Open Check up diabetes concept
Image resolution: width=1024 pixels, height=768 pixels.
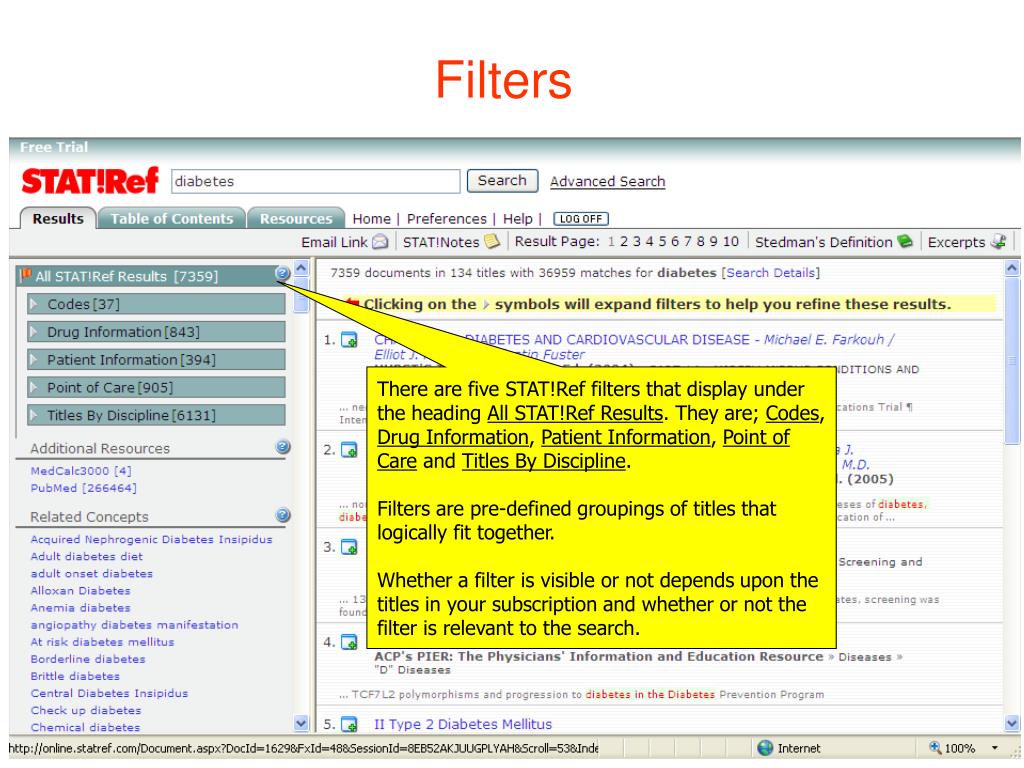(x=86, y=710)
